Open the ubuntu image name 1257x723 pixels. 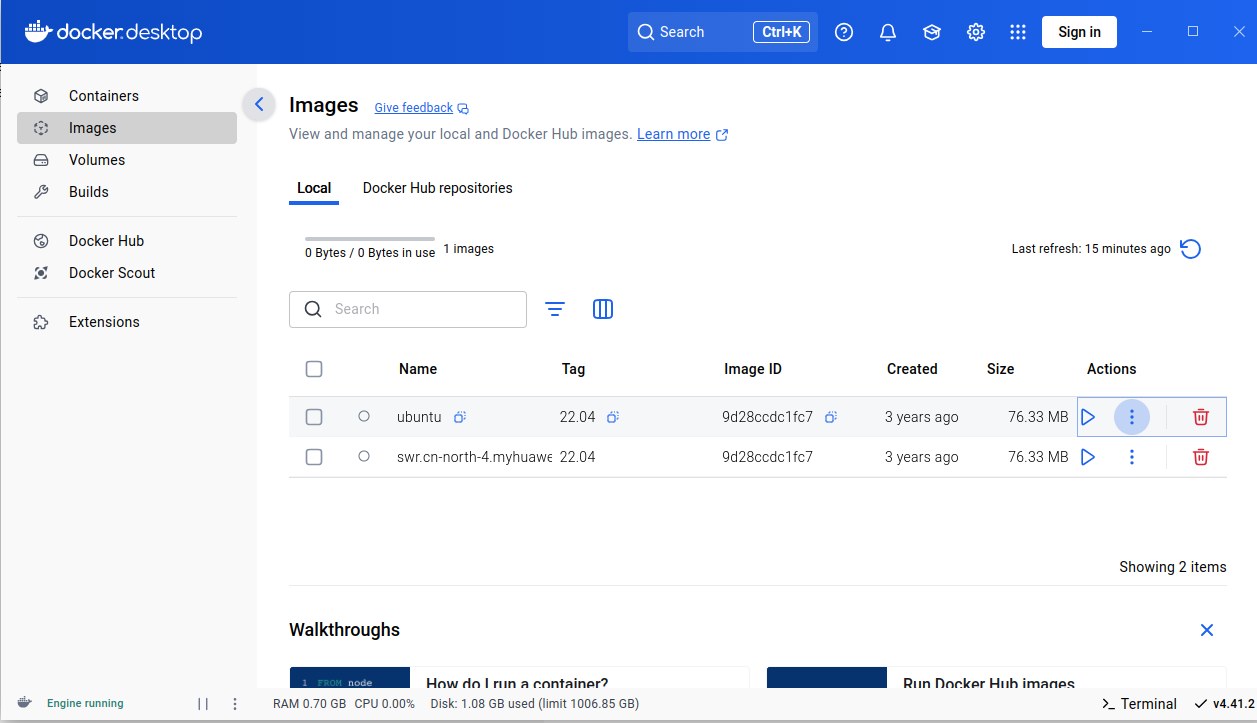[419, 417]
